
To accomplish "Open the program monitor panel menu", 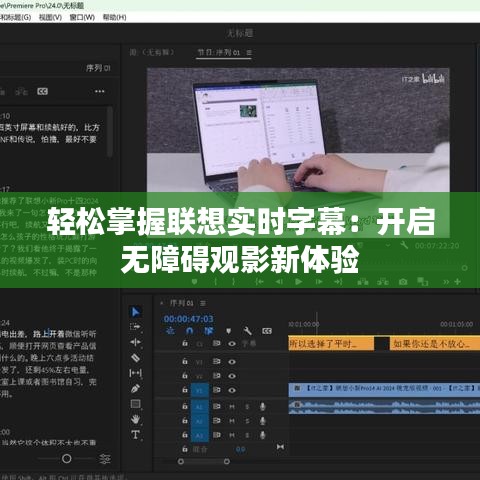I will coord(249,53).
